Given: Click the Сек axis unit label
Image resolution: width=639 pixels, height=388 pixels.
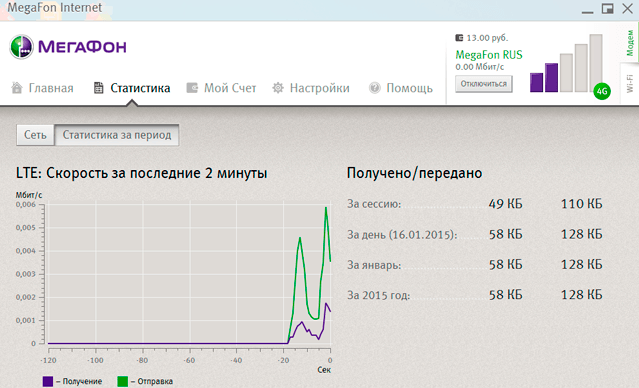Looking at the screenshot, I should coord(324,370).
